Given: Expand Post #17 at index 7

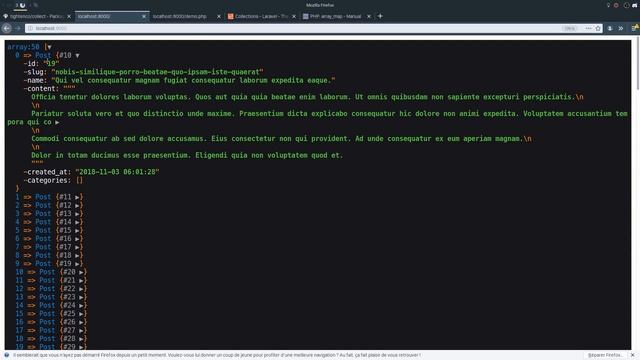Looking at the screenshot, I should [x=77, y=247].
